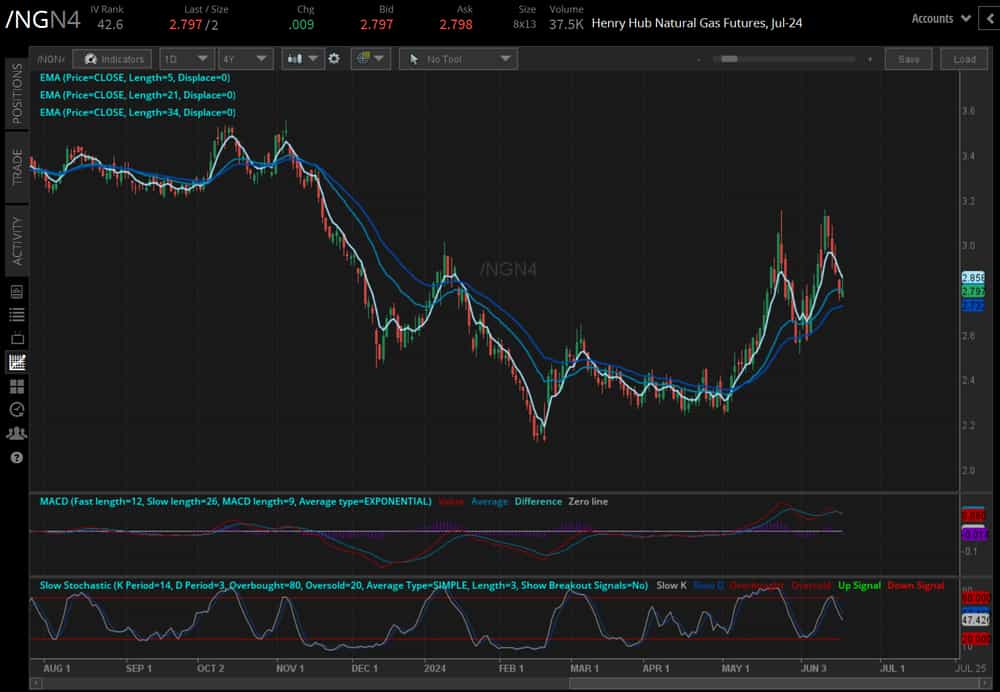Click the grid layout sidebar icon

16,385
